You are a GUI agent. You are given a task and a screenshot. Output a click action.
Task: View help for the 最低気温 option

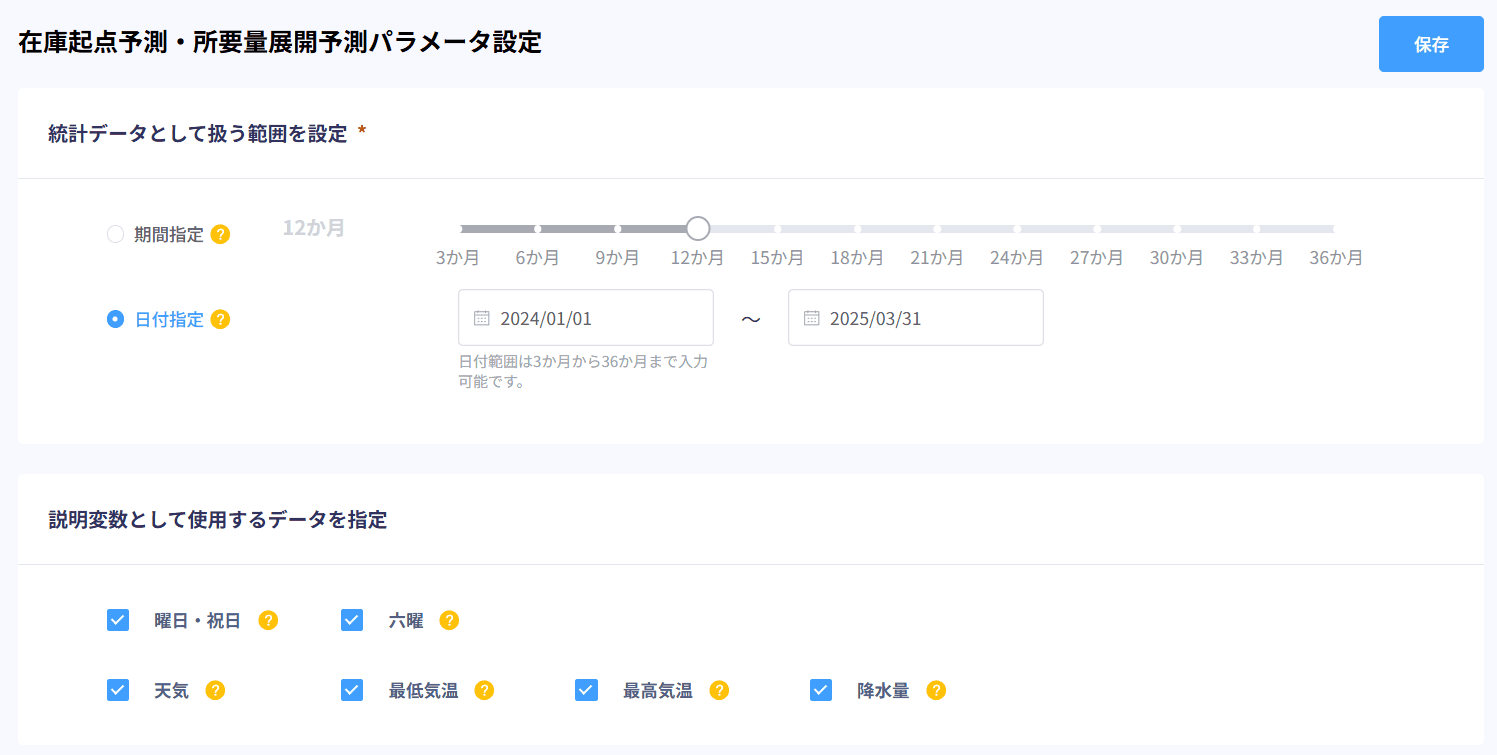(x=484, y=690)
